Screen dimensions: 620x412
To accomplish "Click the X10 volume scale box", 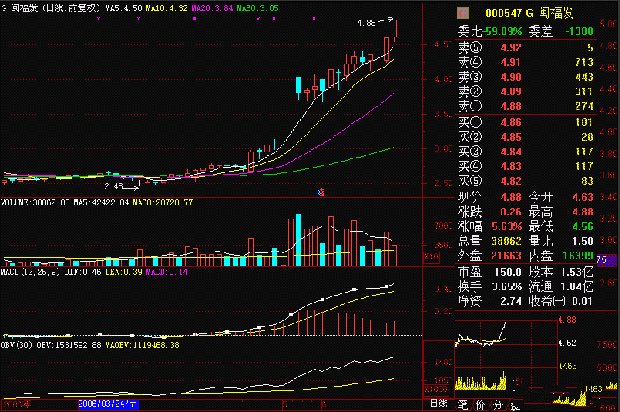I will coord(431,257).
